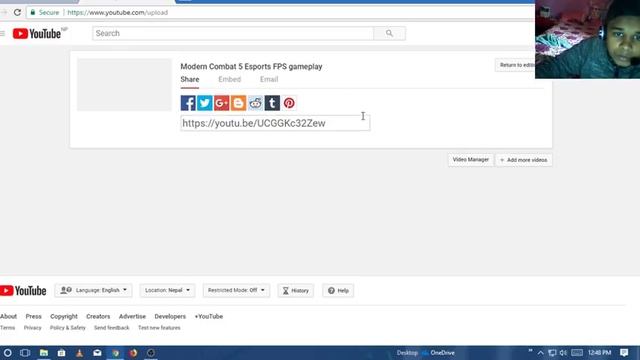Image resolution: width=640 pixels, height=360 pixels.
Task: Open Store icon on taskbar
Action: click(61, 353)
